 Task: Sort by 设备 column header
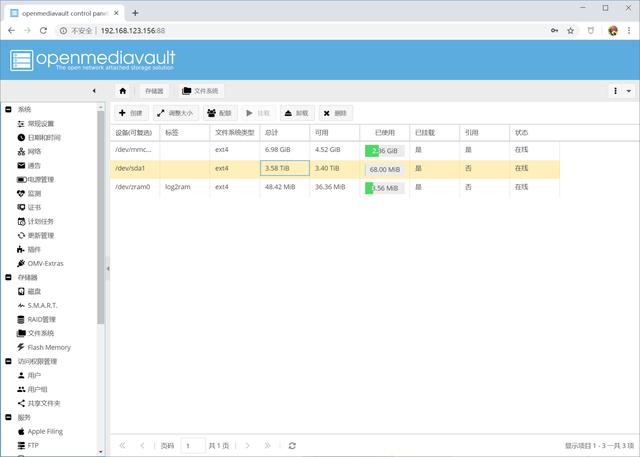pyautogui.click(x=135, y=133)
